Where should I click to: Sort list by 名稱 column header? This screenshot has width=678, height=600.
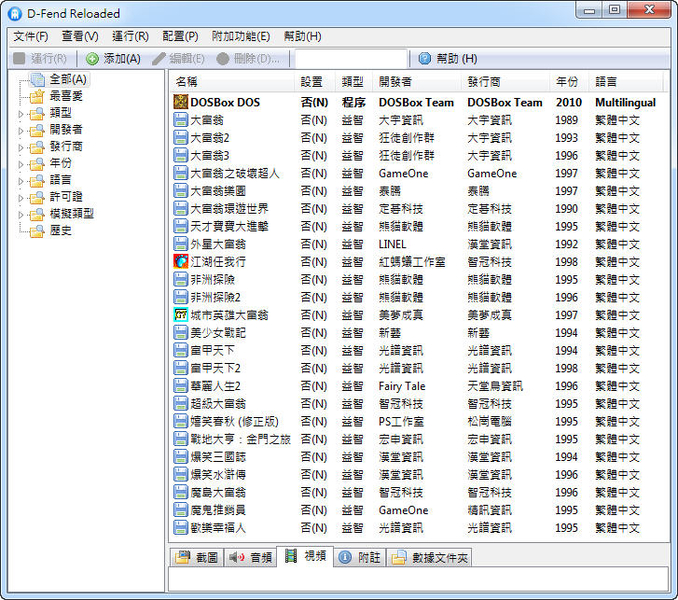(x=233, y=81)
